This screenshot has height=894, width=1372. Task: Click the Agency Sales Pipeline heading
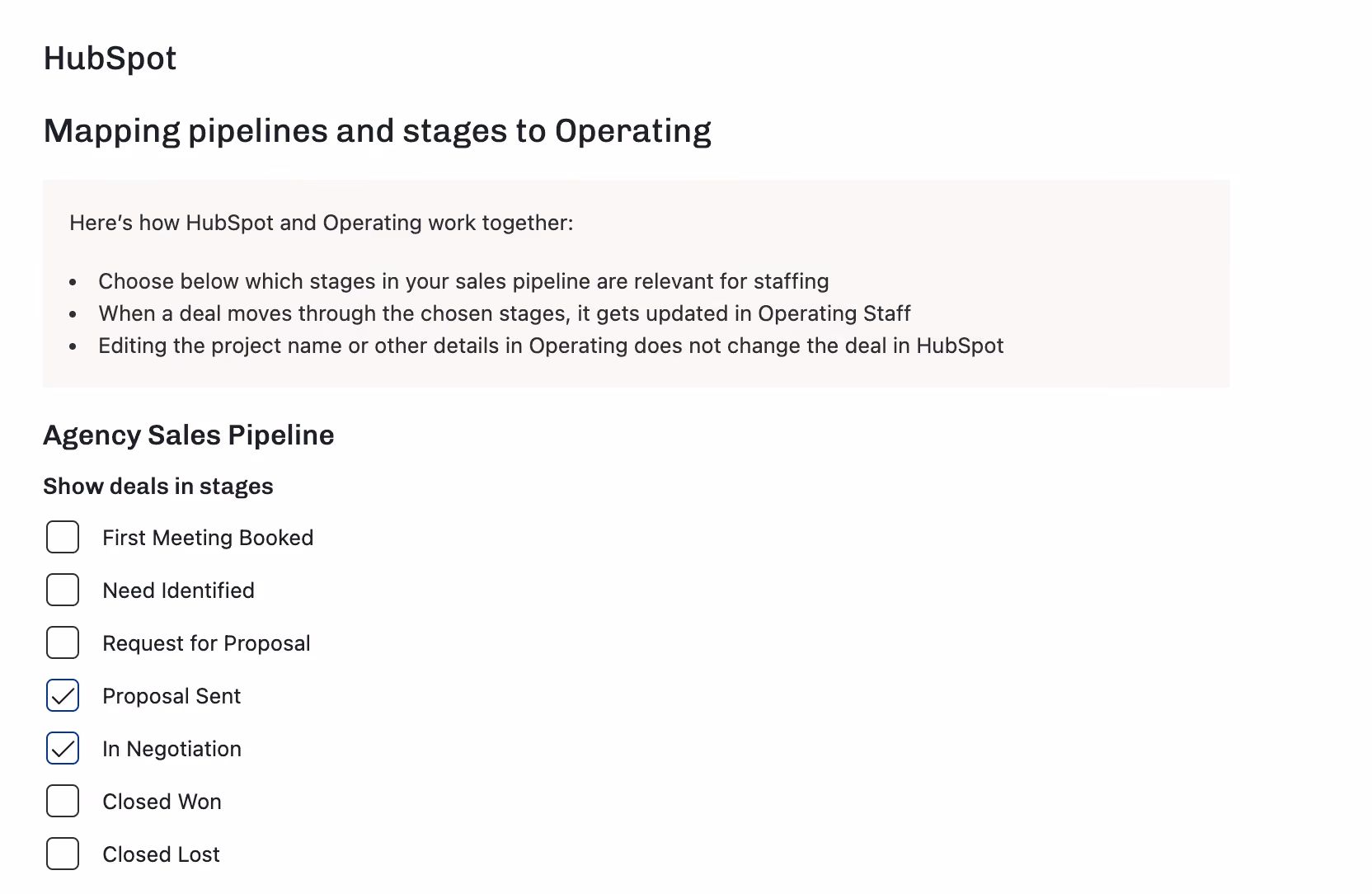click(189, 435)
